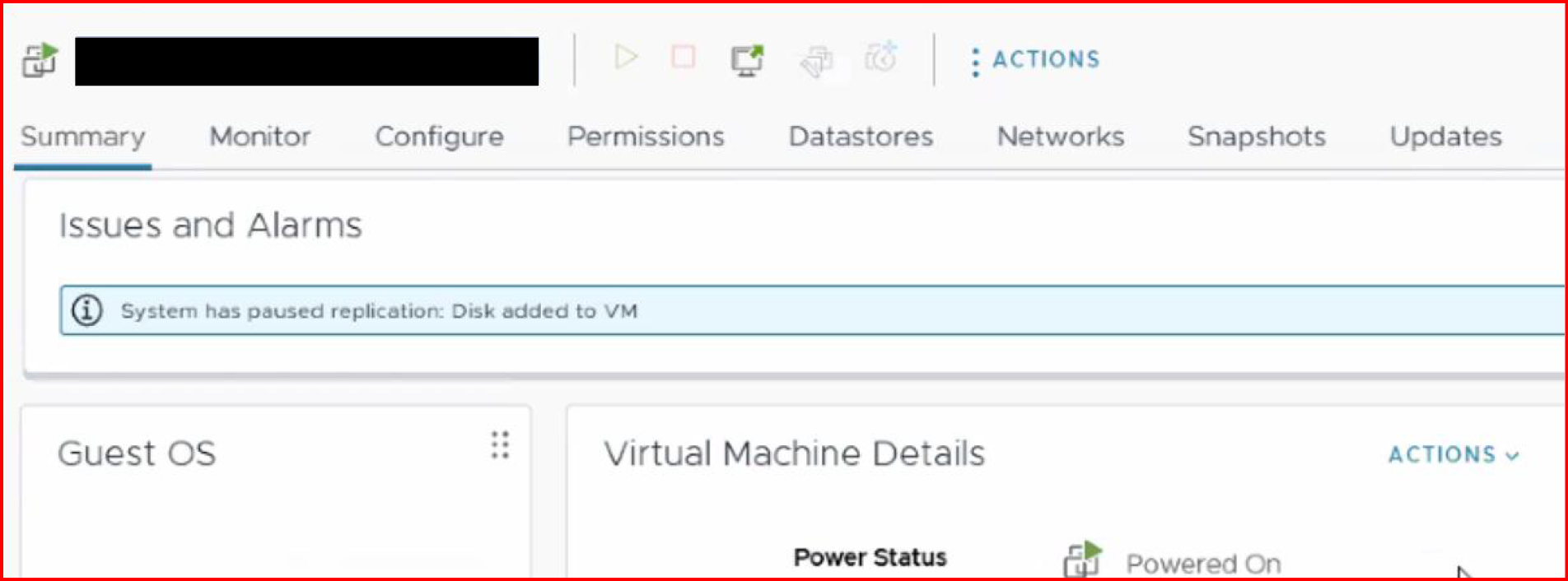Click the Power On play icon

click(x=626, y=58)
